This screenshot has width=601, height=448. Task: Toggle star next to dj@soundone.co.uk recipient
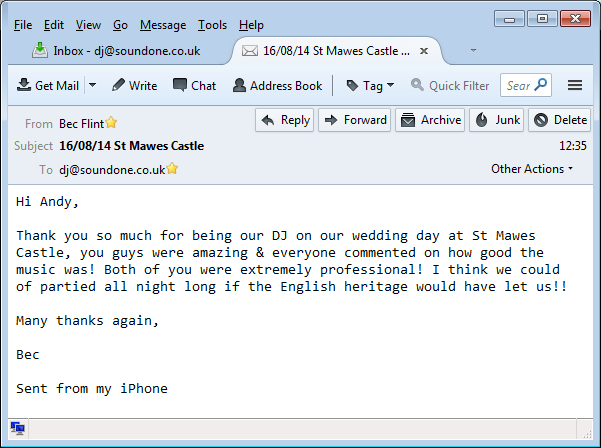[x=173, y=169]
